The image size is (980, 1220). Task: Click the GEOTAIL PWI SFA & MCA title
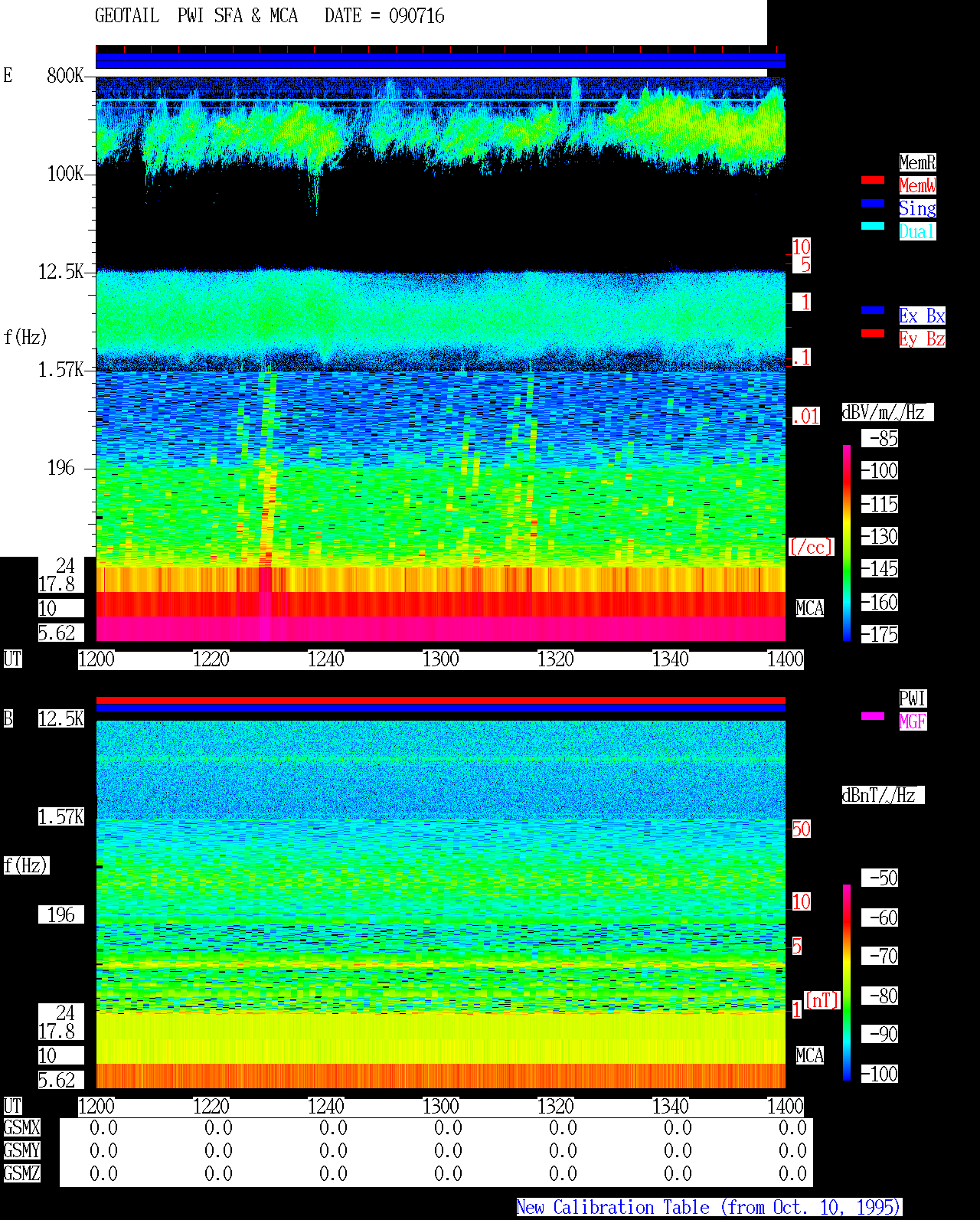point(196,16)
